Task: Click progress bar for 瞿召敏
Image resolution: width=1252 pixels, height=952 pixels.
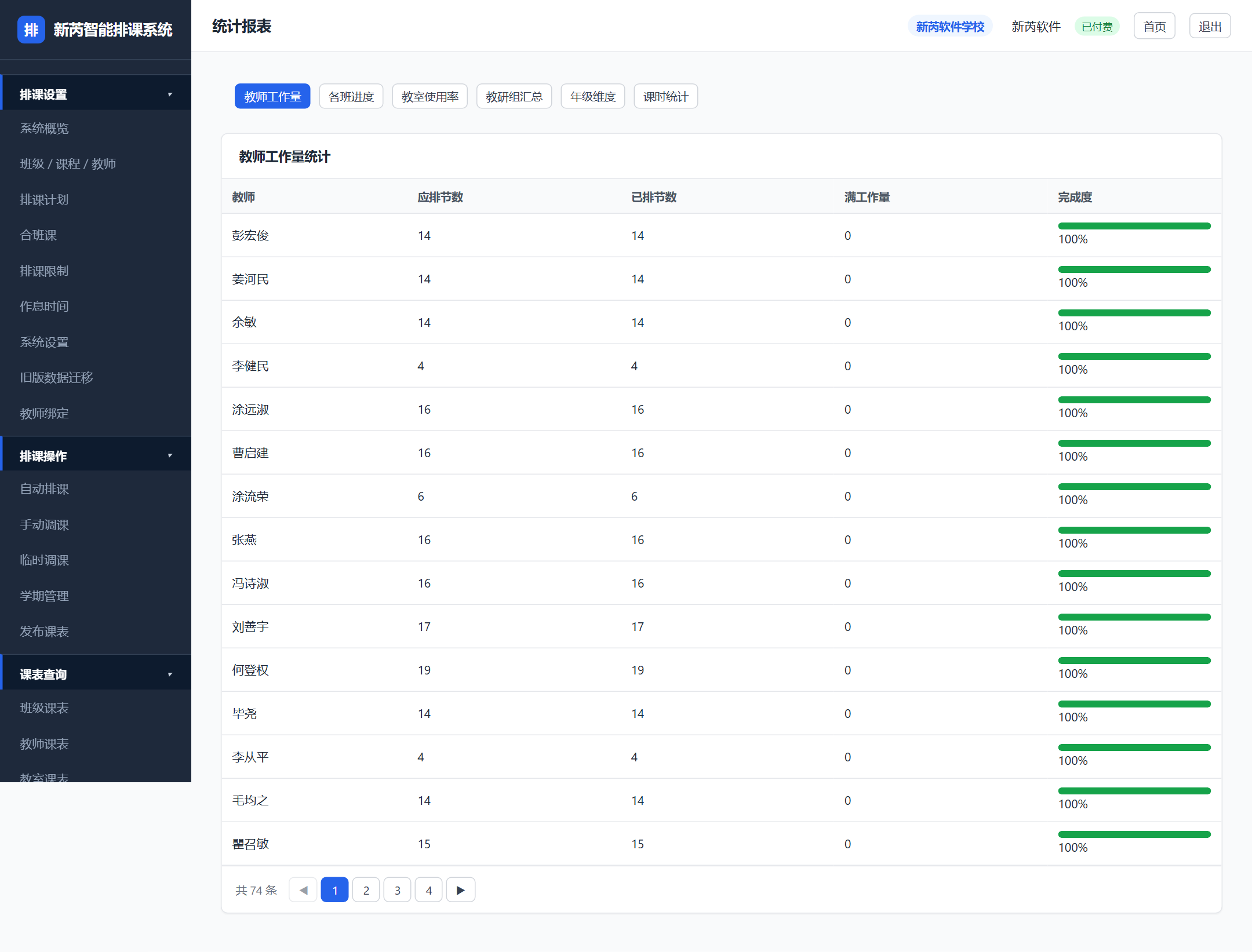Action: click(x=1134, y=834)
